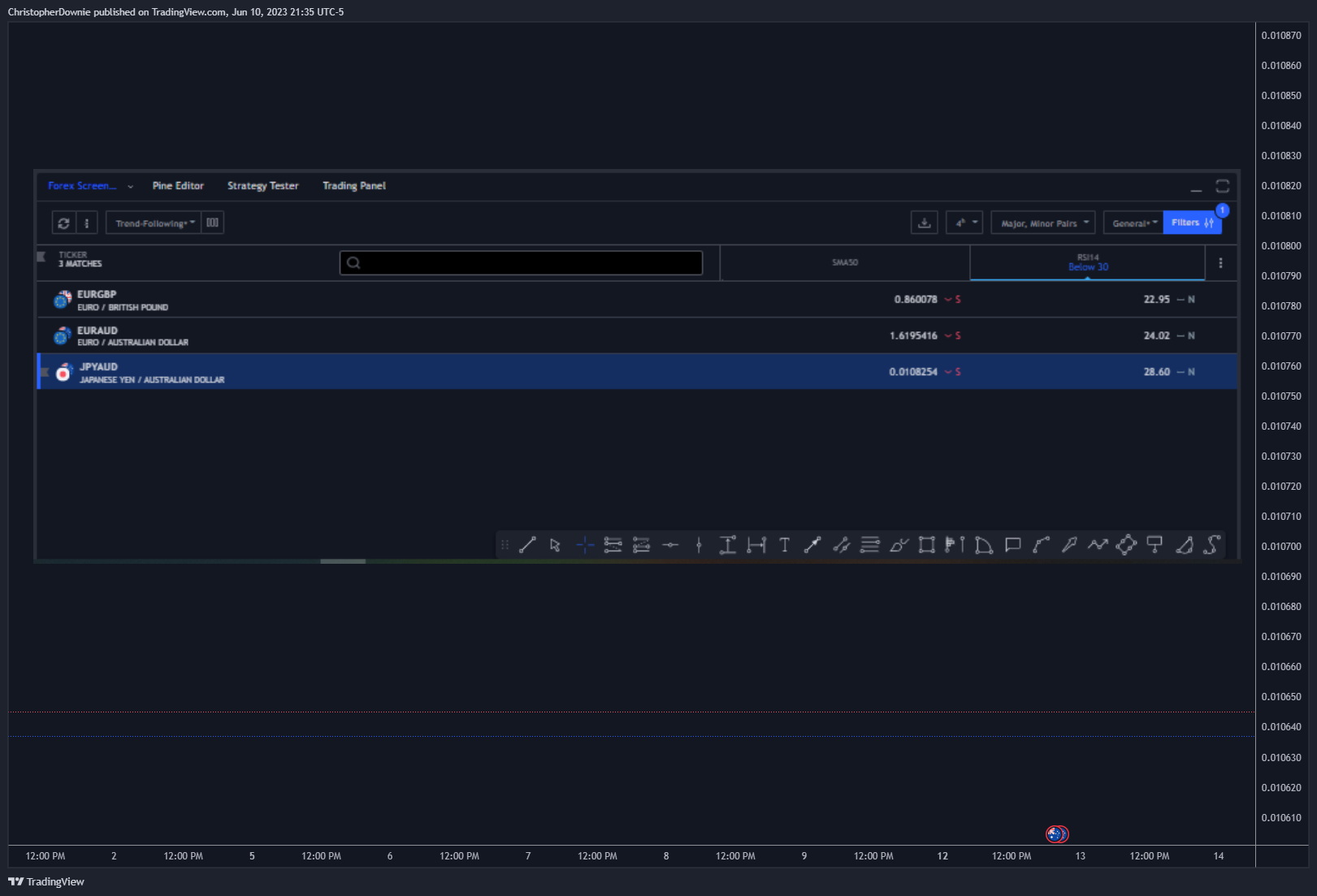Grab the drawing toolbar drag handle
The image size is (1317, 896).
point(505,545)
